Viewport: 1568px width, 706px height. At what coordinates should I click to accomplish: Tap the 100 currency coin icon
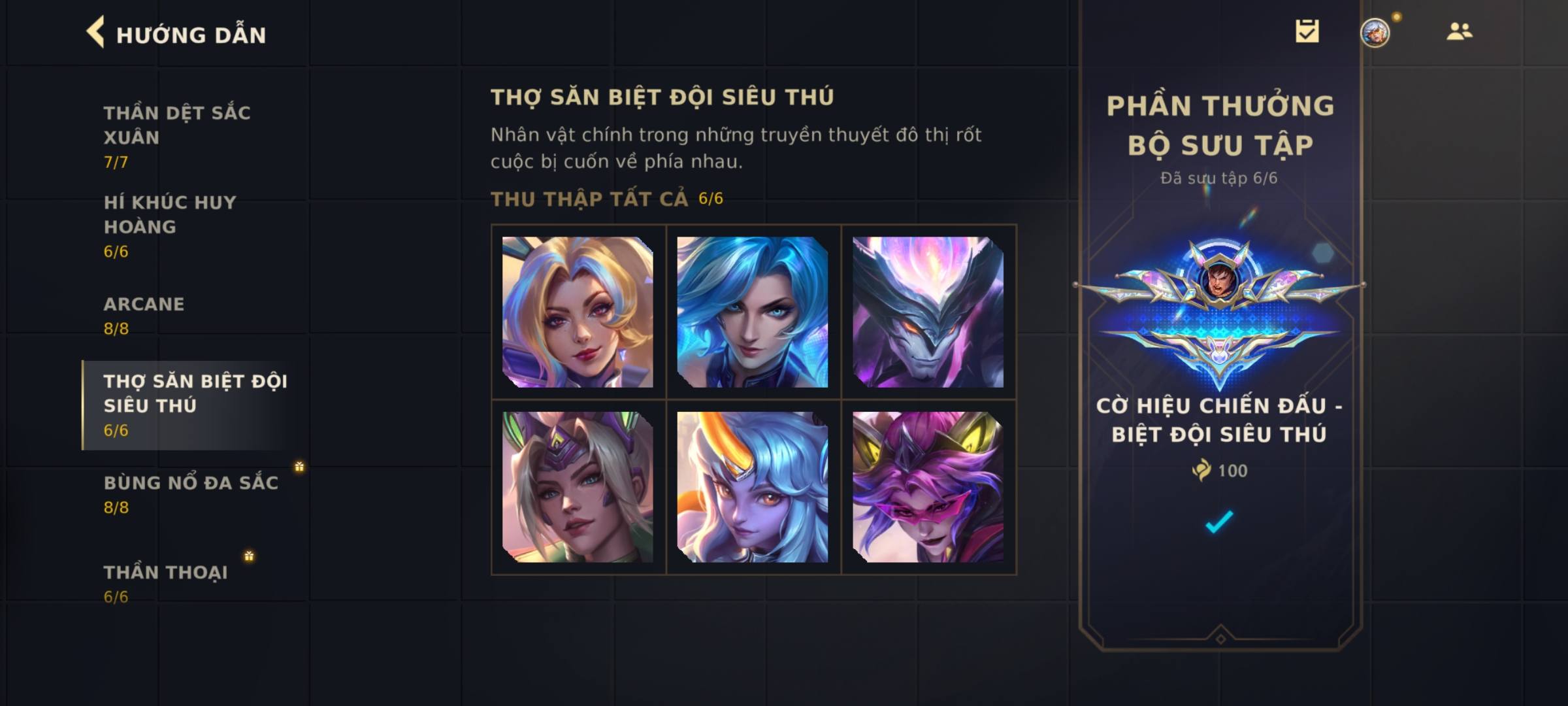coord(1201,470)
